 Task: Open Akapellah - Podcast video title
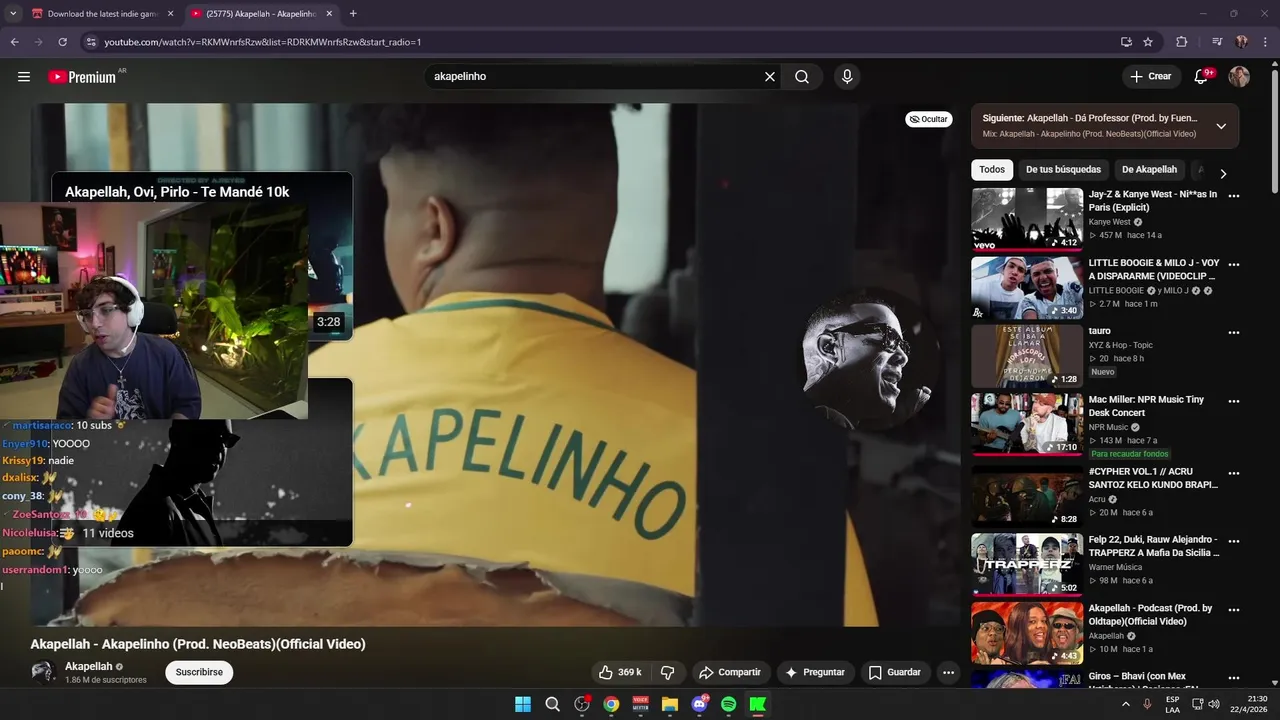(x=1151, y=615)
